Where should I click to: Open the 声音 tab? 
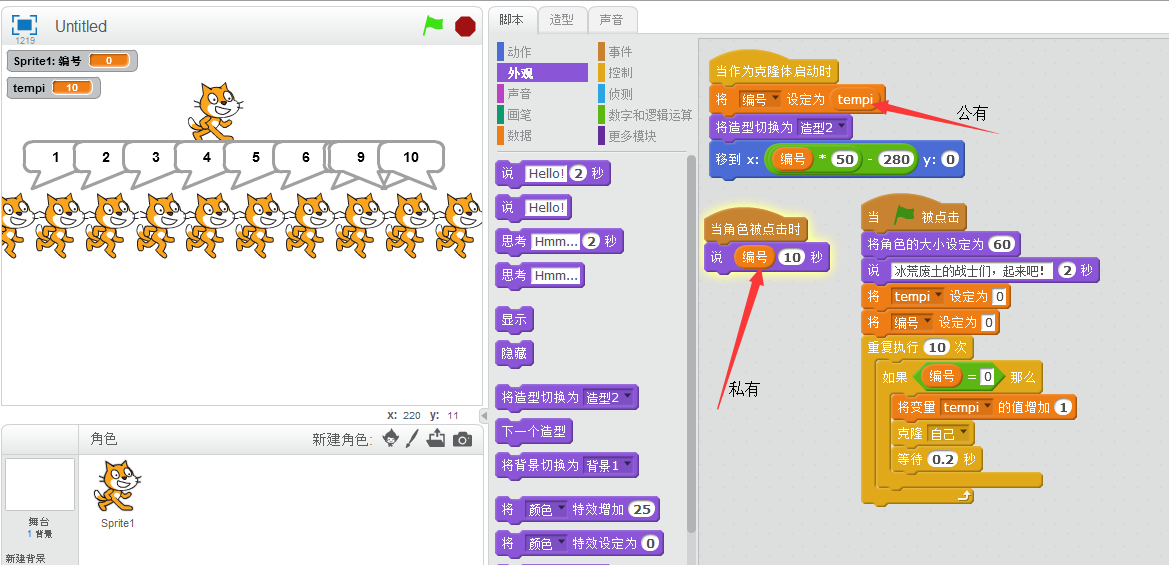pos(612,19)
